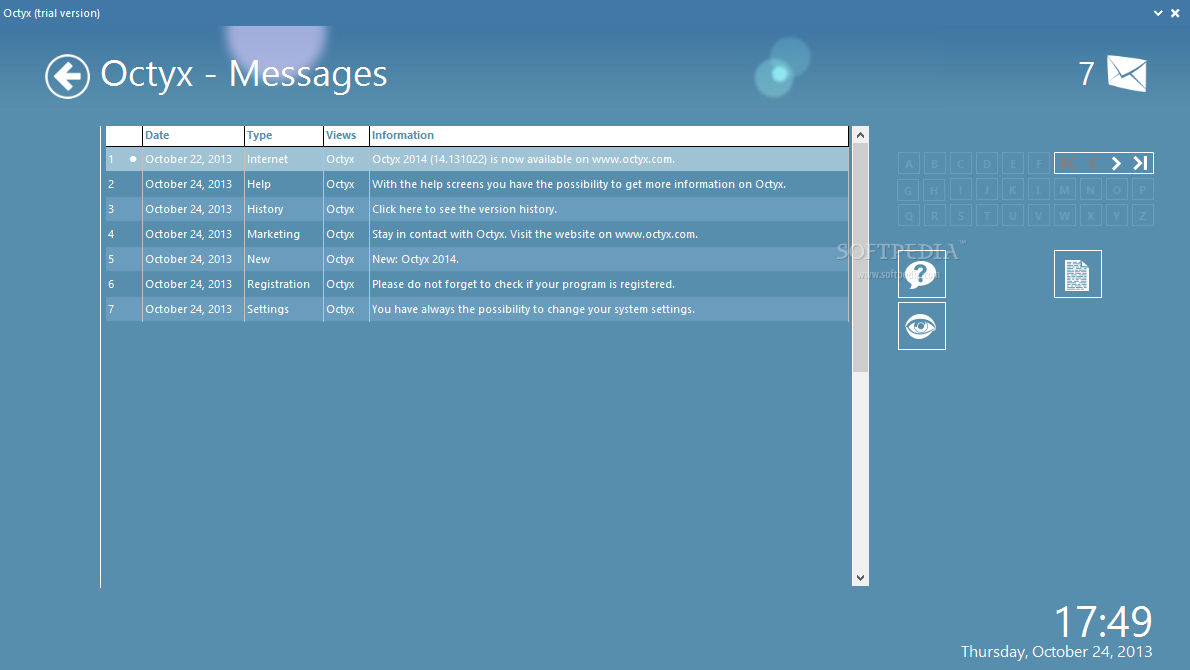Screen dimensions: 1190x670
Task: Filter by letter S
Action: tap(960, 215)
